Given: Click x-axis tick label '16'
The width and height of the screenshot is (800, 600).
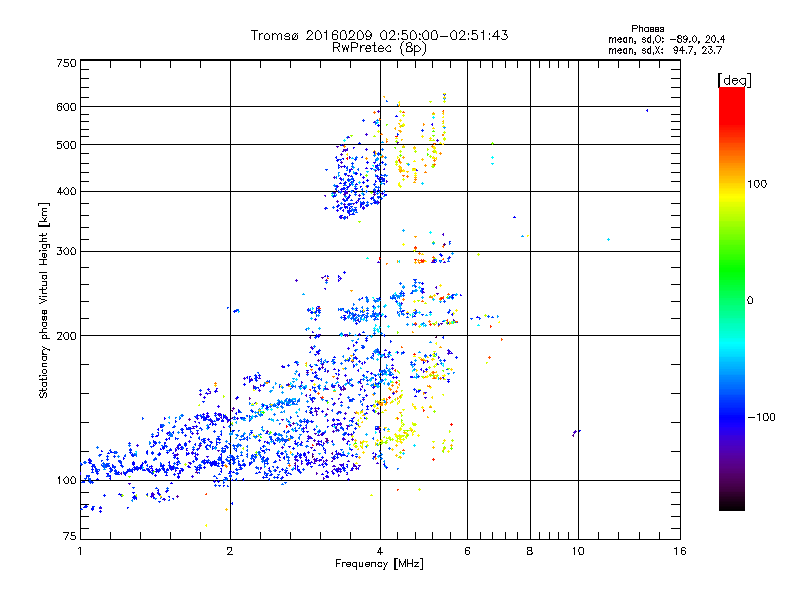Looking at the screenshot, I should (680, 551).
